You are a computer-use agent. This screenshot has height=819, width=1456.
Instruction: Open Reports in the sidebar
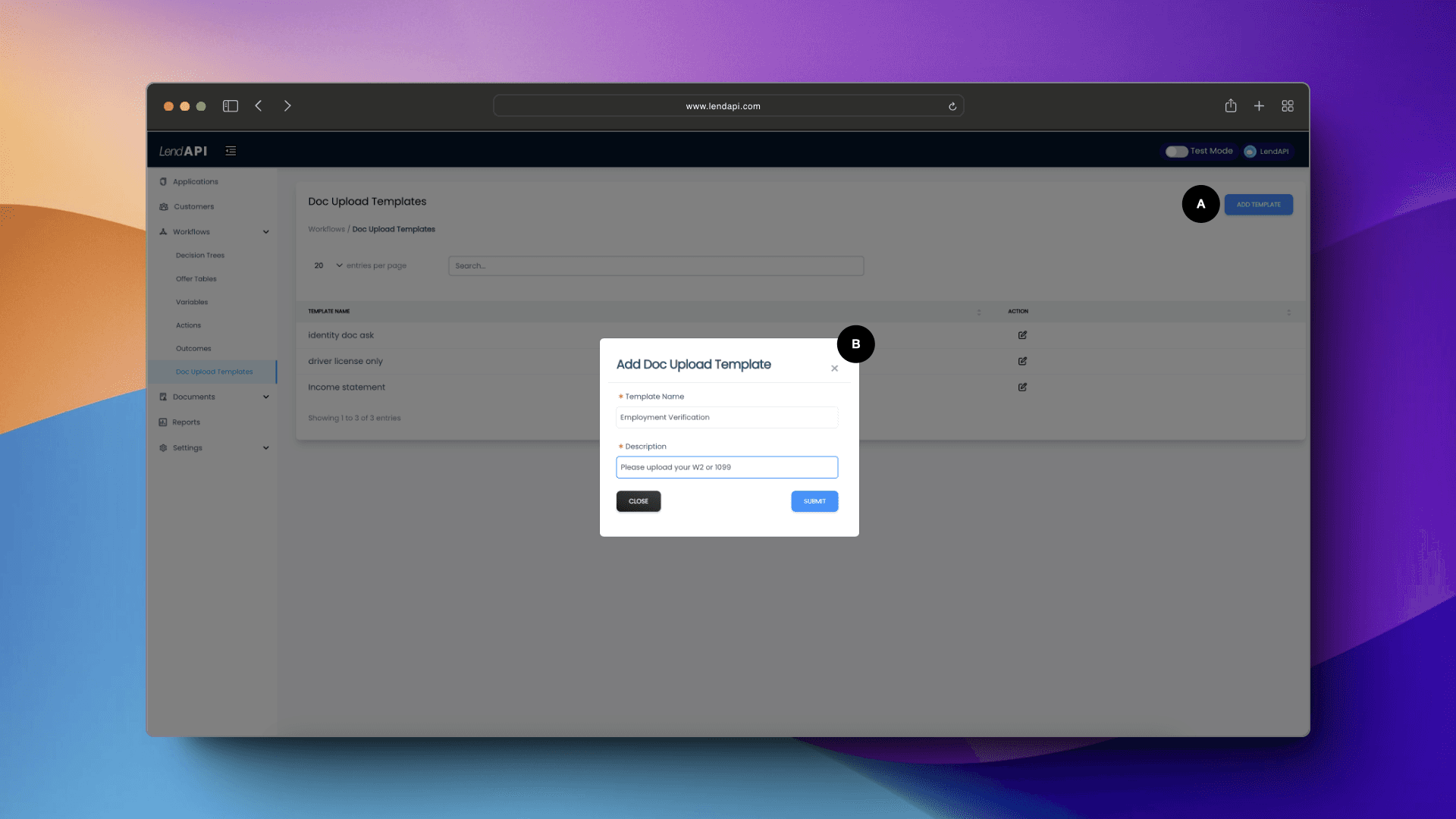tap(186, 422)
